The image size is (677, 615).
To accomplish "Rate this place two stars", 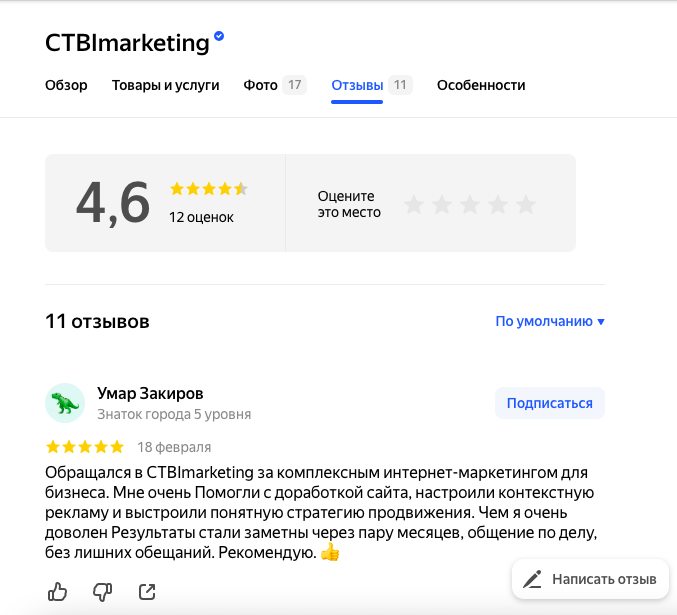I will [x=442, y=204].
